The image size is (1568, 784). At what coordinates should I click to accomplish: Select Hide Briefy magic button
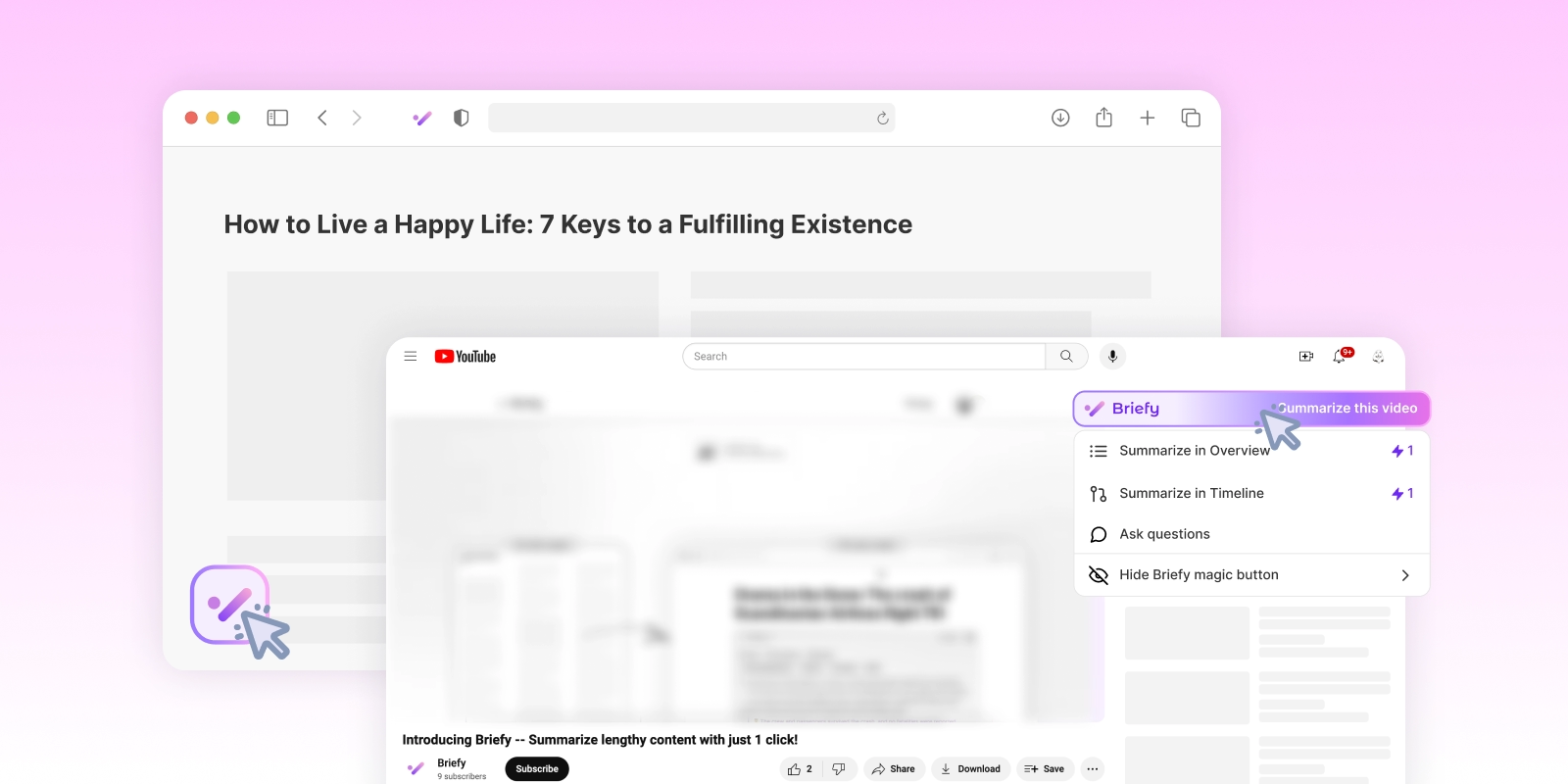tap(1251, 575)
